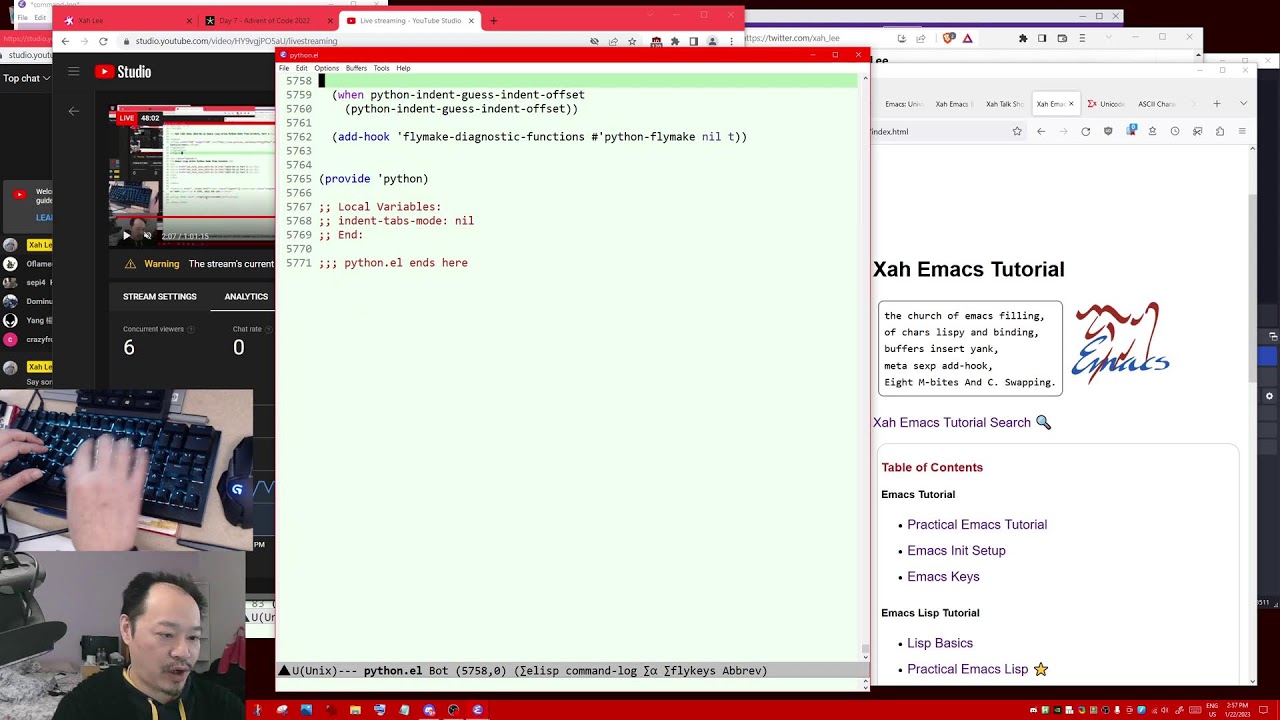Image resolution: width=1280 pixels, height=720 pixels.
Task: Click the stream preview thumbnail
Action: [192, 175]
